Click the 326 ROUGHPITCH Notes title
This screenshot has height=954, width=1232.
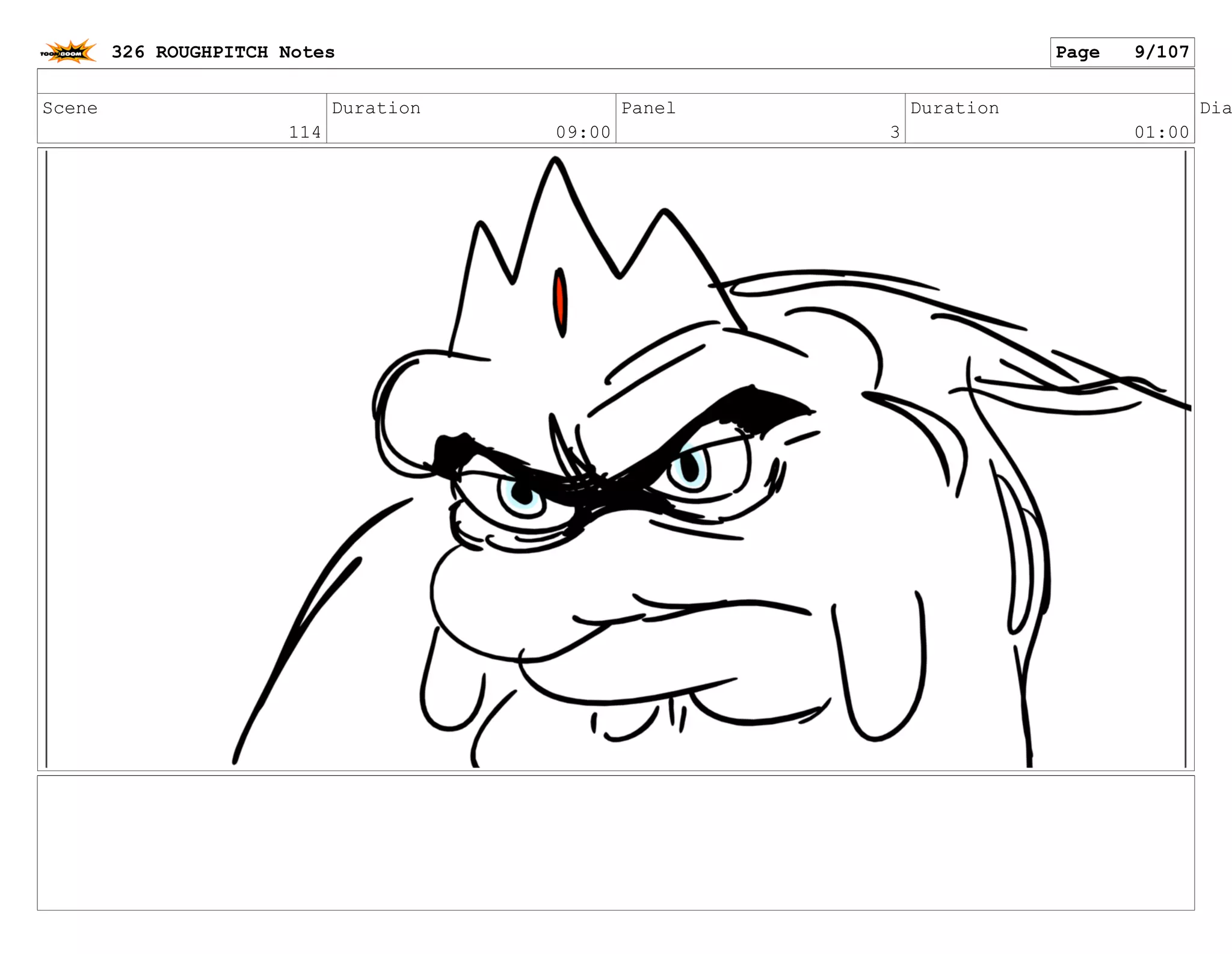[223, 52]
